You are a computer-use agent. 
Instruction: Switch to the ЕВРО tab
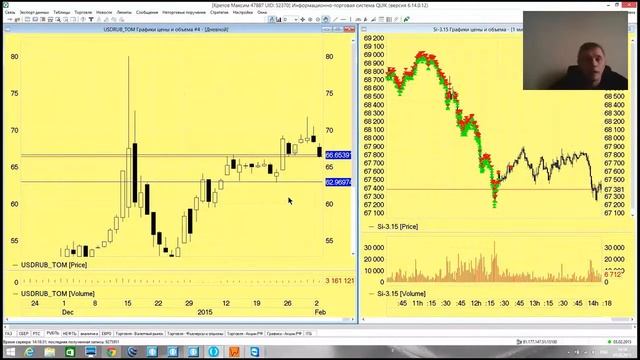click(107, 333)
